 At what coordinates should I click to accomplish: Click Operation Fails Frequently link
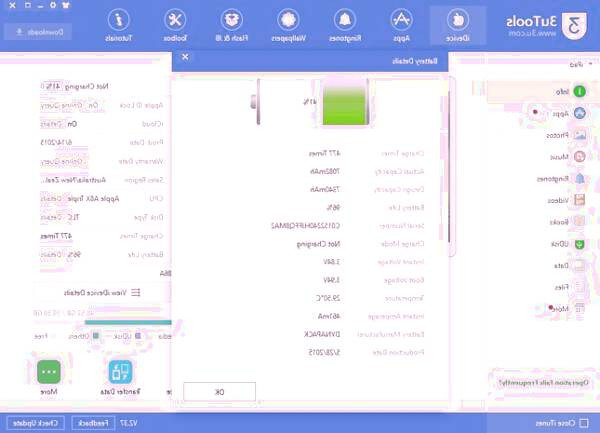point(543,382)
